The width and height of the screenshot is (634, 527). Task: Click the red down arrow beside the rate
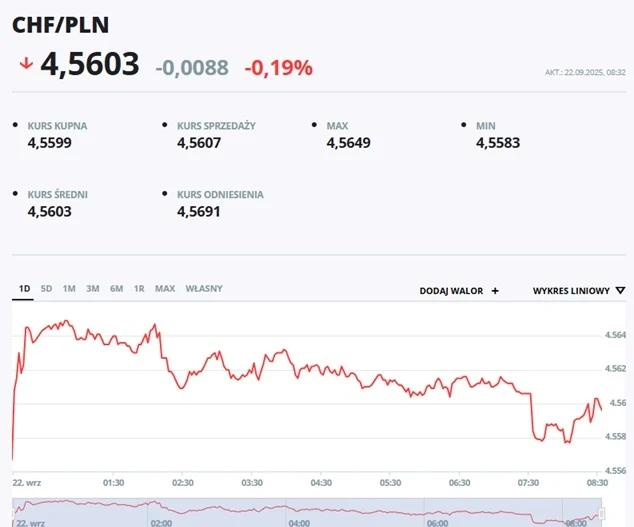[x=25, y=65]
